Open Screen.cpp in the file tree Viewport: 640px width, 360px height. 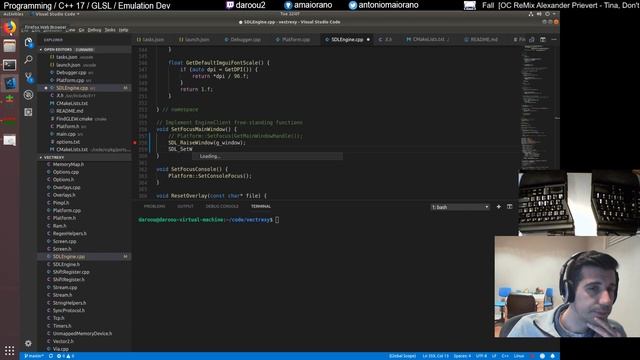coord(64,241)
